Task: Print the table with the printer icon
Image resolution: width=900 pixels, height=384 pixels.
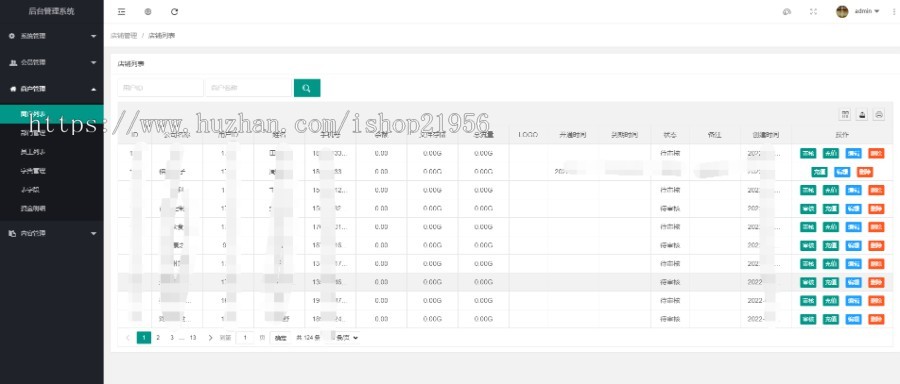Action: (x=879, y=115)
